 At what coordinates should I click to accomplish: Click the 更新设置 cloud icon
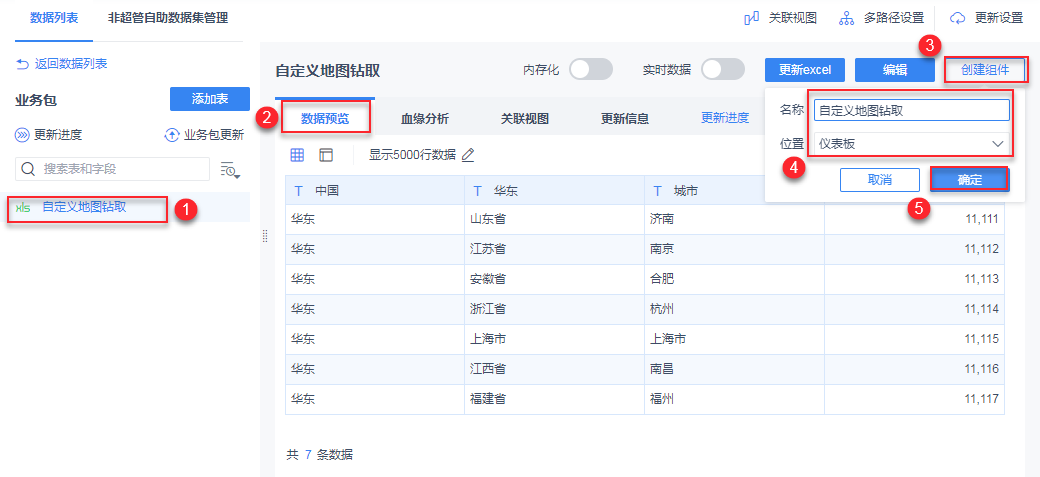958,18
